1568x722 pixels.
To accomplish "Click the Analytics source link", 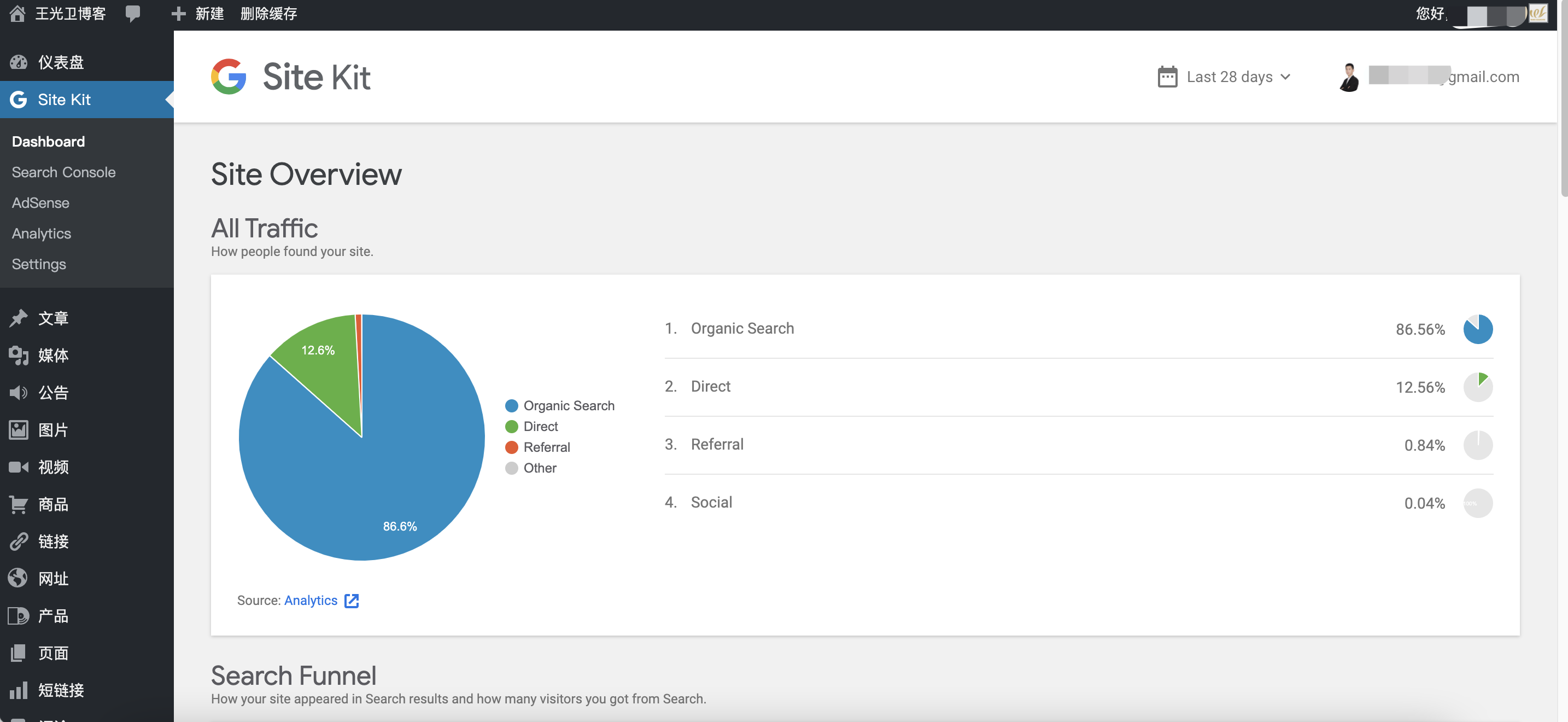I will 310,600.
